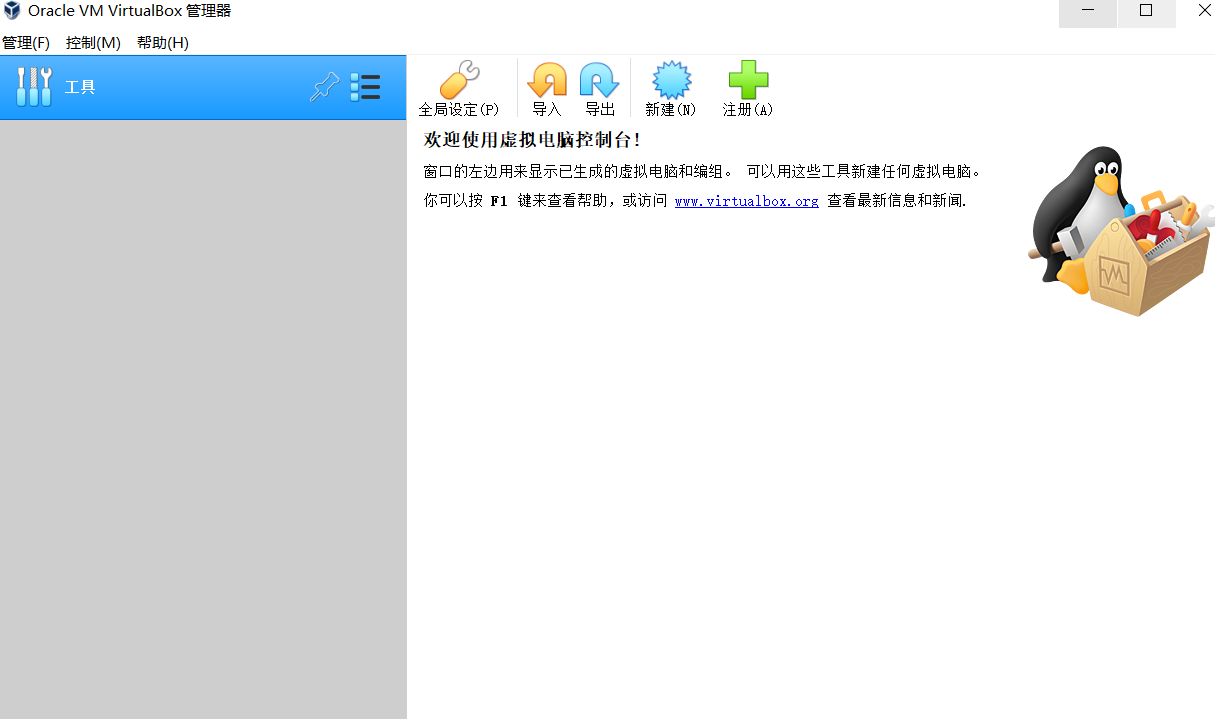Visit the www.virtualbox.org link

pyautogui.click(x=746, y=201)
